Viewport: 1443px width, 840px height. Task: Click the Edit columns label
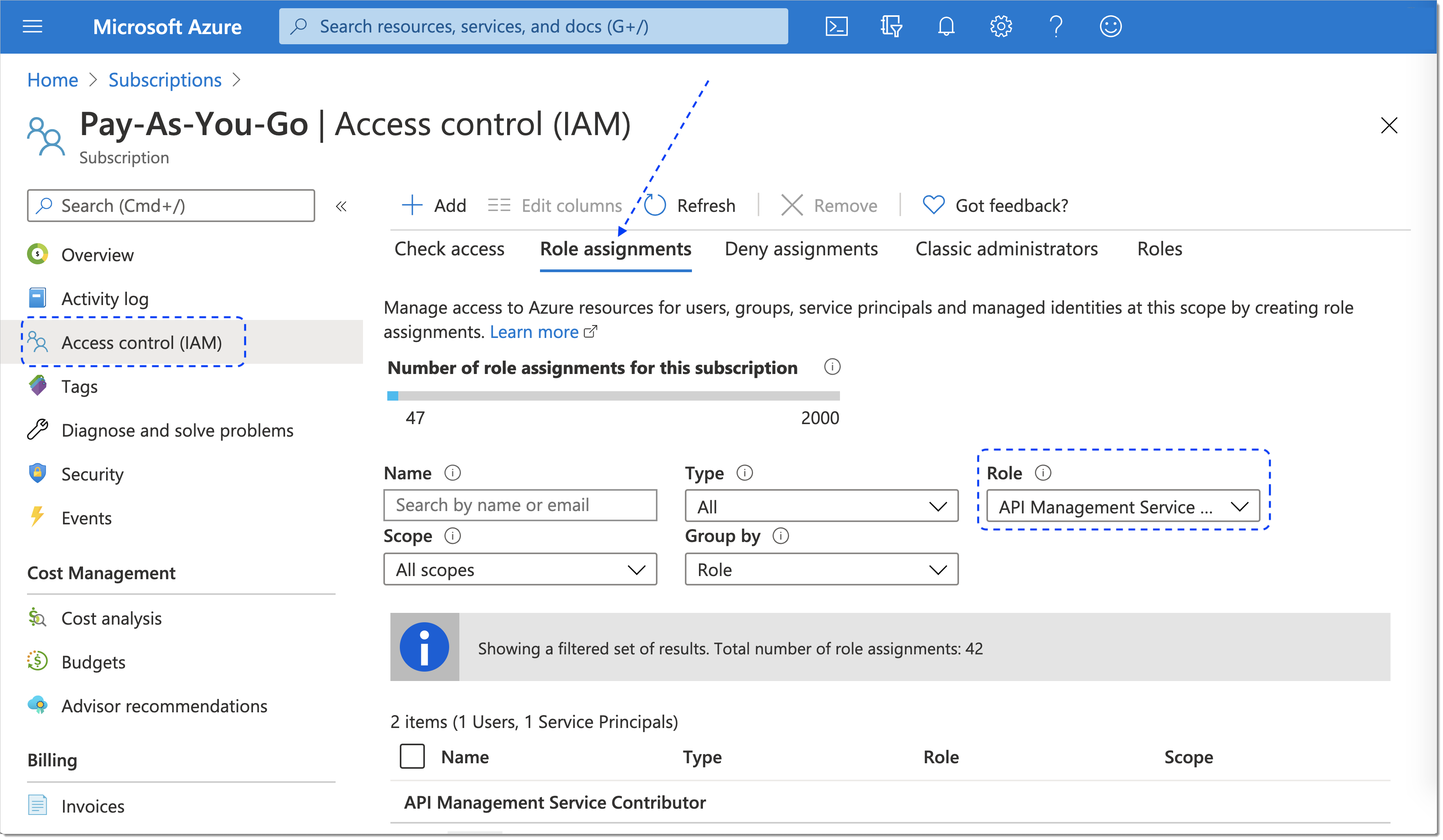tap(571, 205)
